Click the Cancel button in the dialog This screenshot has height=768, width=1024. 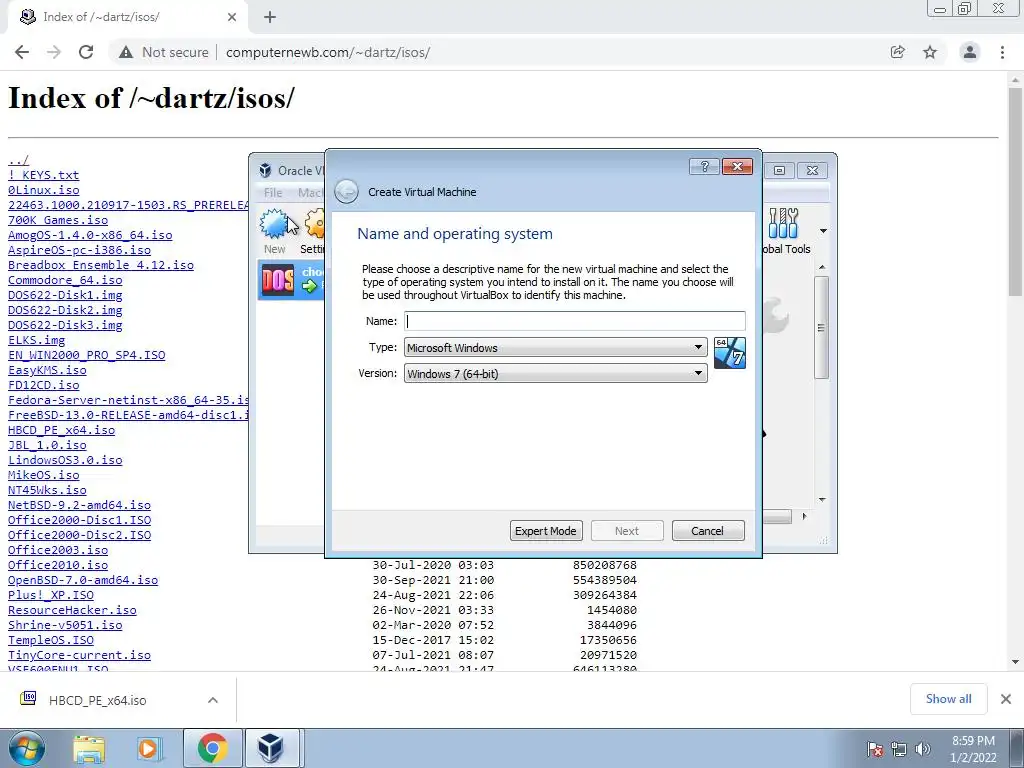[x=707, y=531]
